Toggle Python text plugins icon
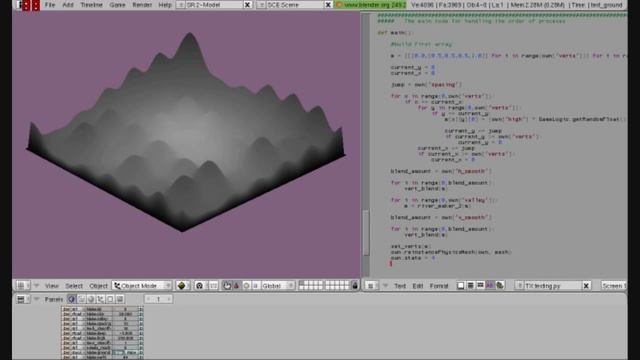This screenshot has width=640, height=360. [x=500, y=286]
